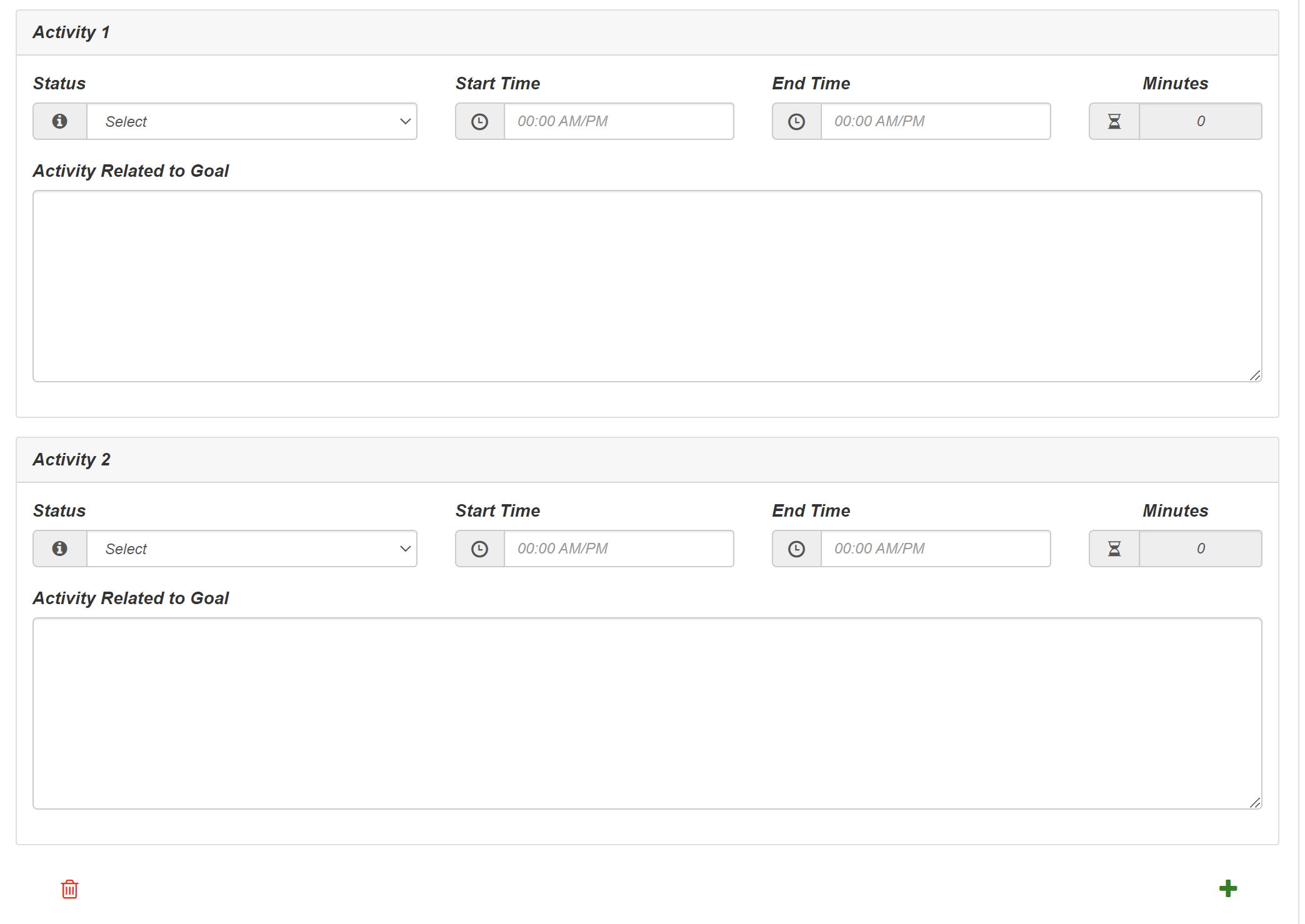The width and height of the screenshot is (1305, 924).
Task: Open the Activity 1 Status dropdown
Action: pyautogui.click(x=250, y=121)
